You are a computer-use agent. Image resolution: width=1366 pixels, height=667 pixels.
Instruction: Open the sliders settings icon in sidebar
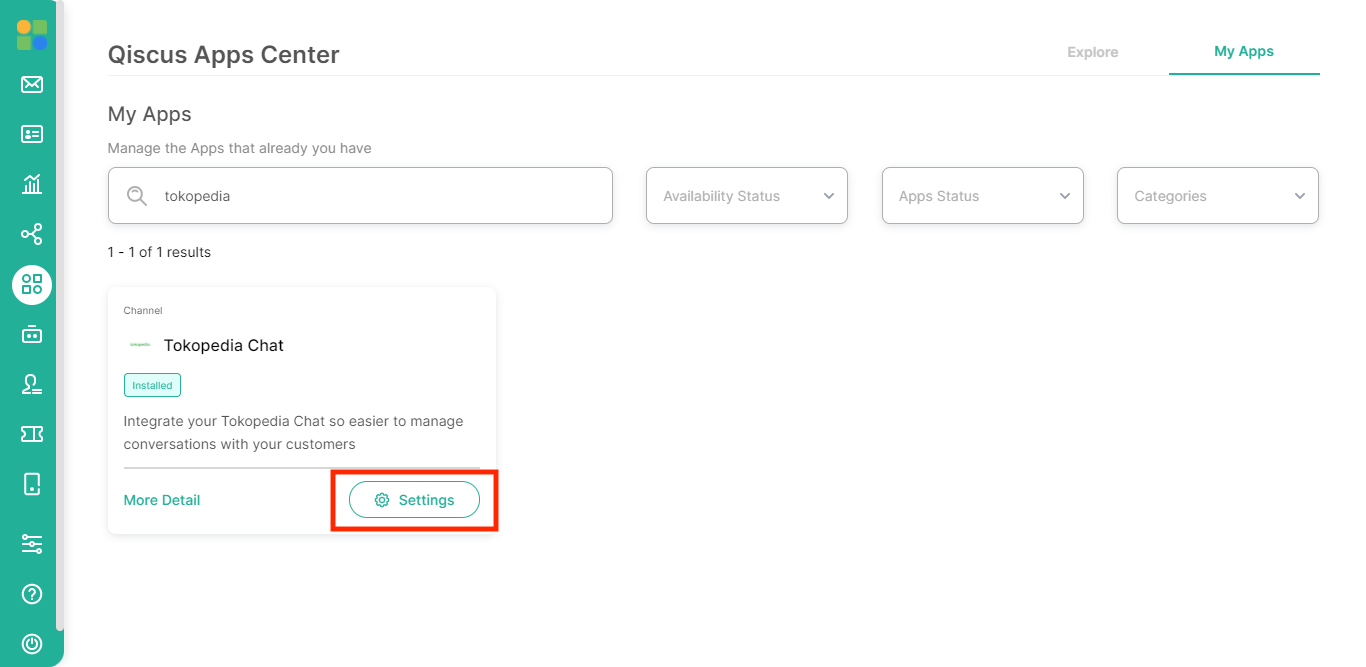click(x=32, y=544)
